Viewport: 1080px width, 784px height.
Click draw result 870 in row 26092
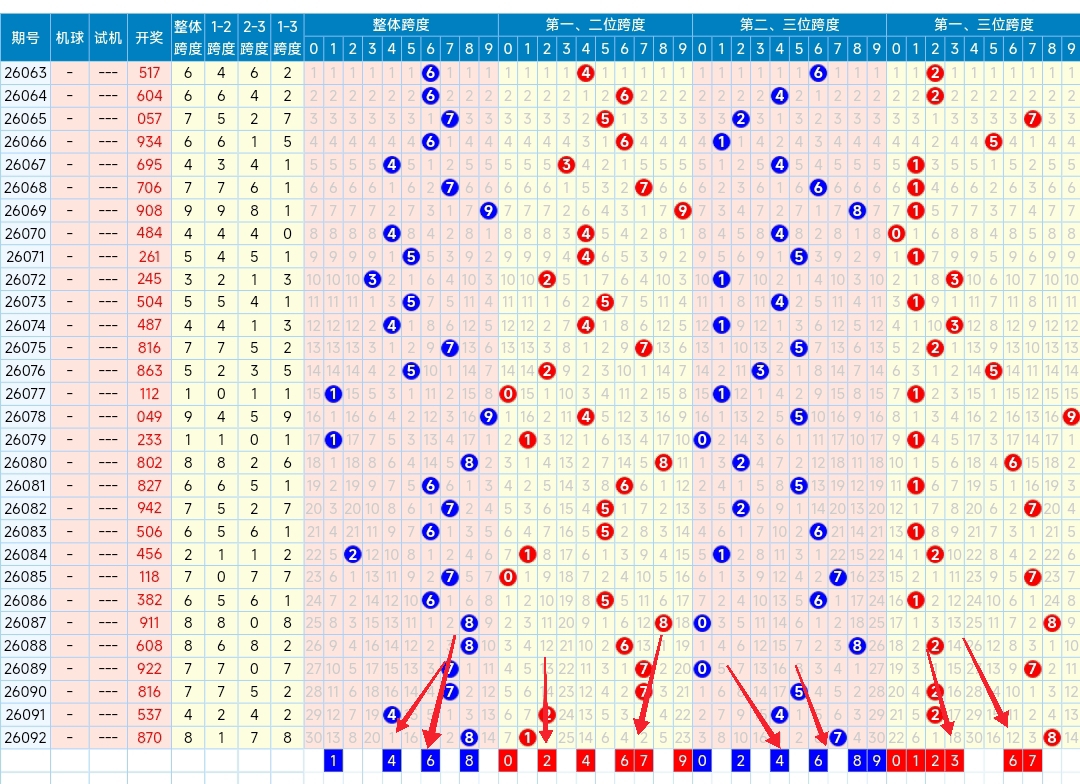149,737
